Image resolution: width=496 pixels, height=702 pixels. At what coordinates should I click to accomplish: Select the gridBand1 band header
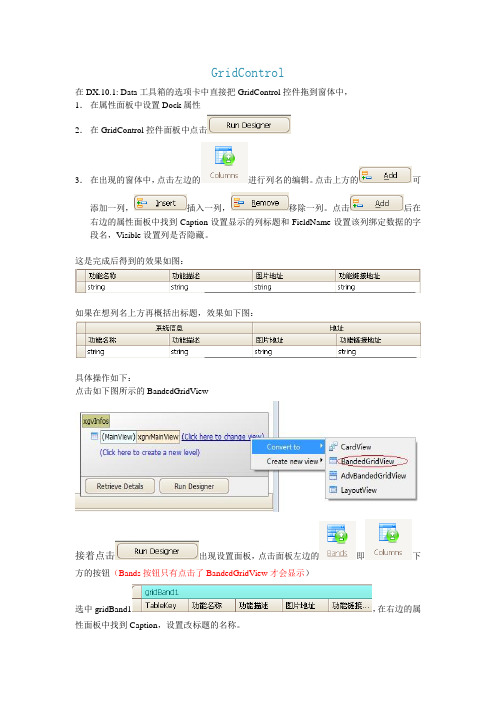point(257,592)
